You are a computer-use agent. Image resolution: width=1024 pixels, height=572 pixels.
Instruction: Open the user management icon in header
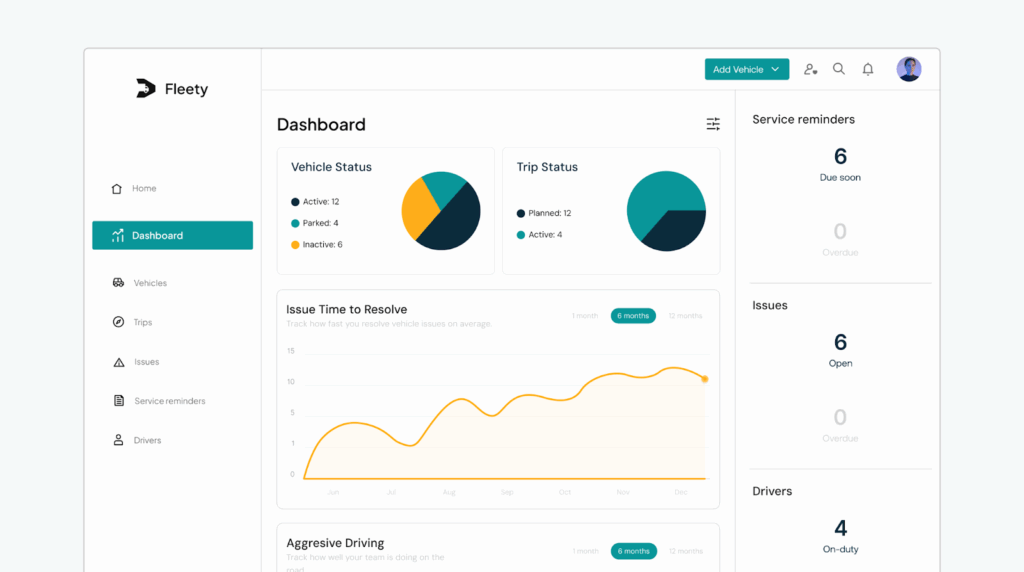pyautogui.click(x=810, y=69)
